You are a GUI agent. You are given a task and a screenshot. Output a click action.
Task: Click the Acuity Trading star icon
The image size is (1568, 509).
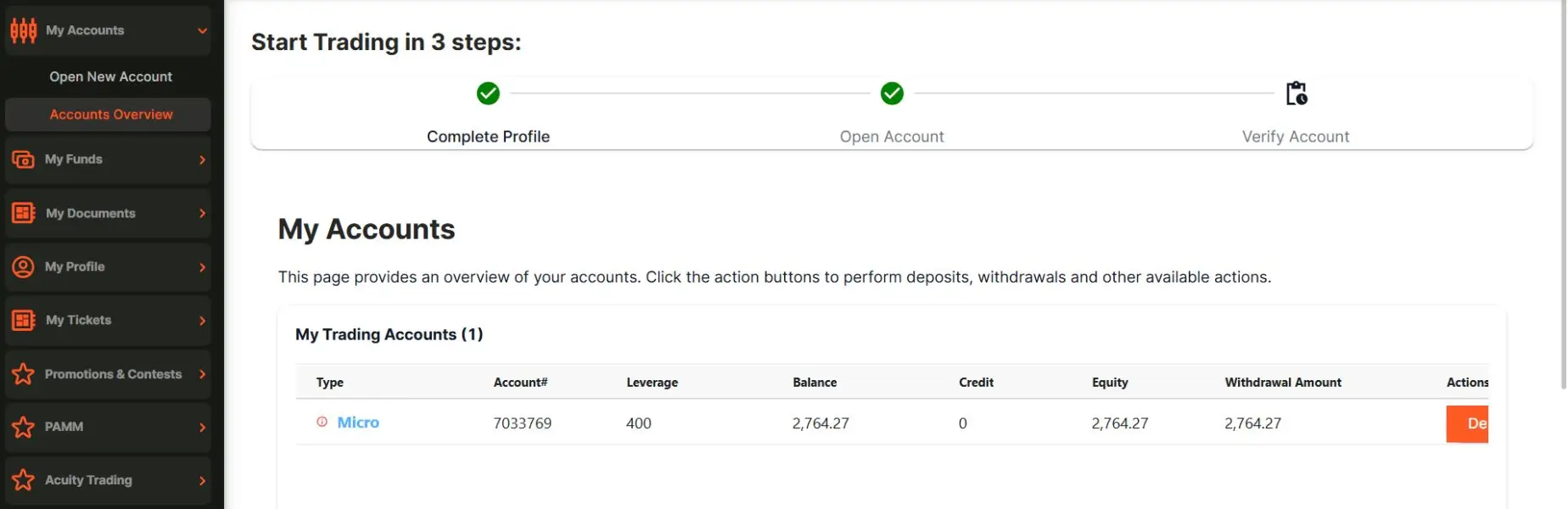click(24, 480)
